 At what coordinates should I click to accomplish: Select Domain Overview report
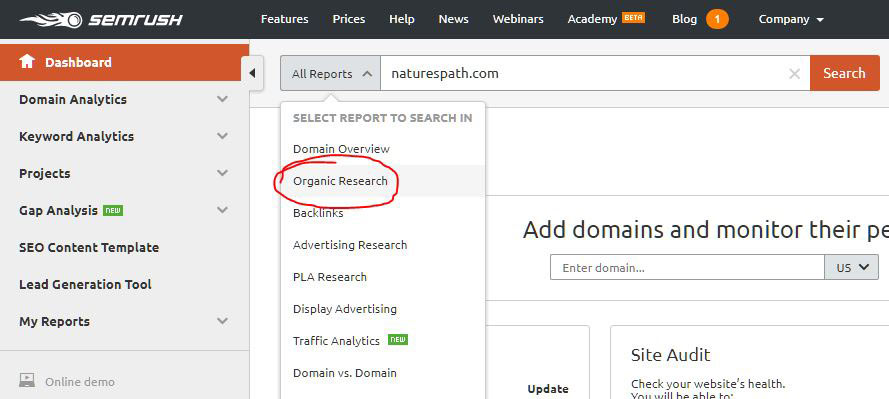tap(341, 149)
